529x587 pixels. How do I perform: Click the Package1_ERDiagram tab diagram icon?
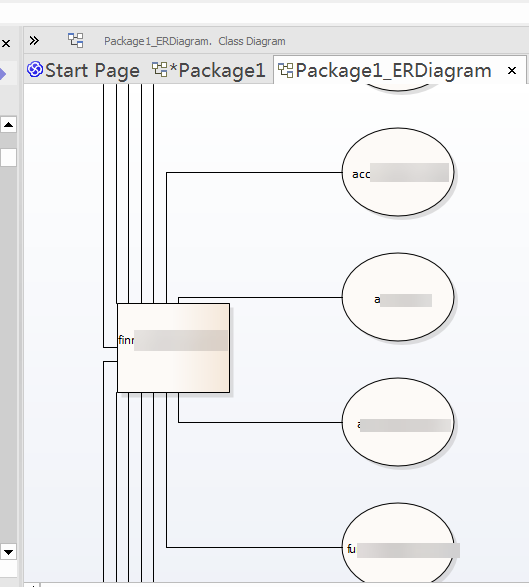tap(286, 70)
